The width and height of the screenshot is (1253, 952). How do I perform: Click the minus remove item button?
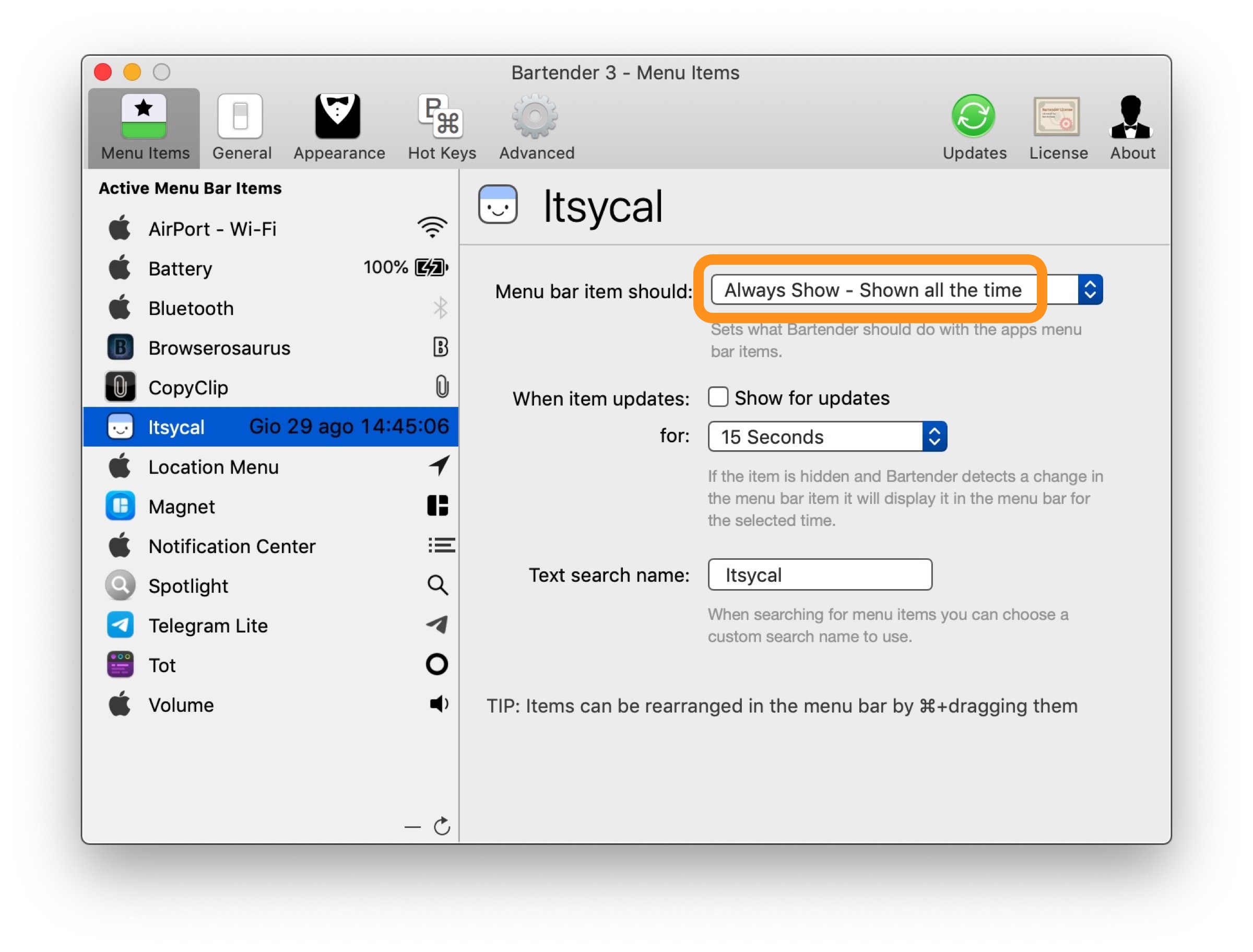[412, 827]
